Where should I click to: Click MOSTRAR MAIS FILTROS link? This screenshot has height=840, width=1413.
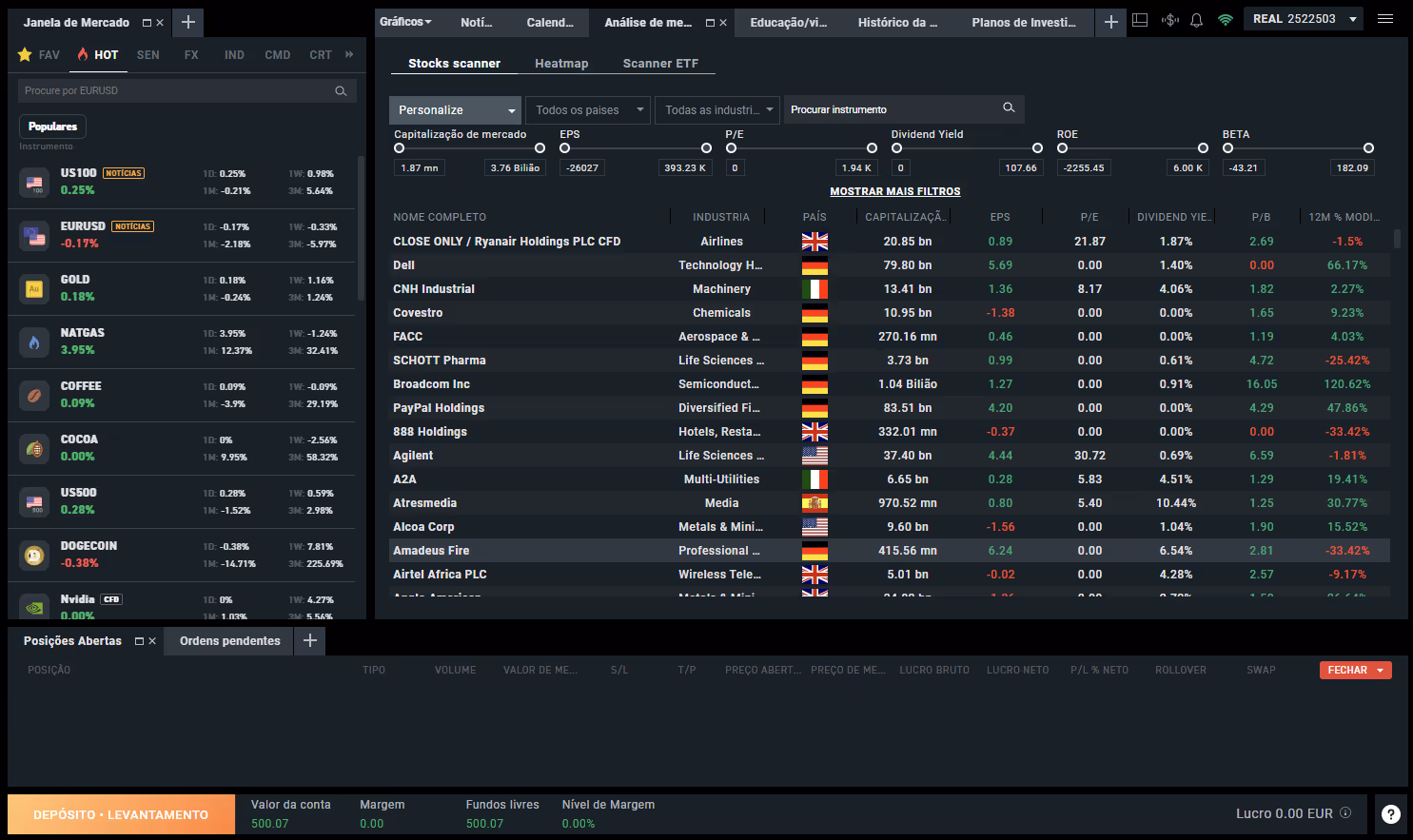[x=895, y=191]
